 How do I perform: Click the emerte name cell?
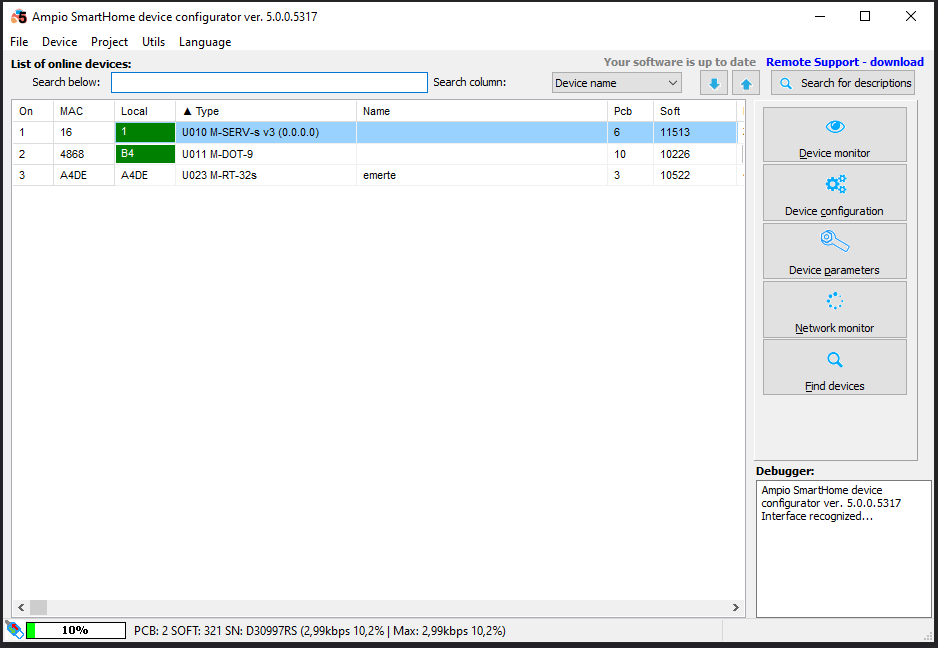(482, 175)
